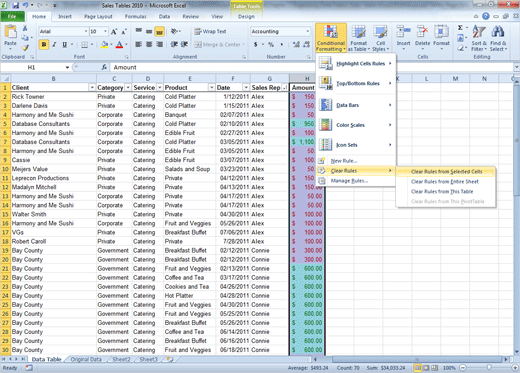
Task: Switch to Original Data sheet tab
Action: click(x=86, y=359)
